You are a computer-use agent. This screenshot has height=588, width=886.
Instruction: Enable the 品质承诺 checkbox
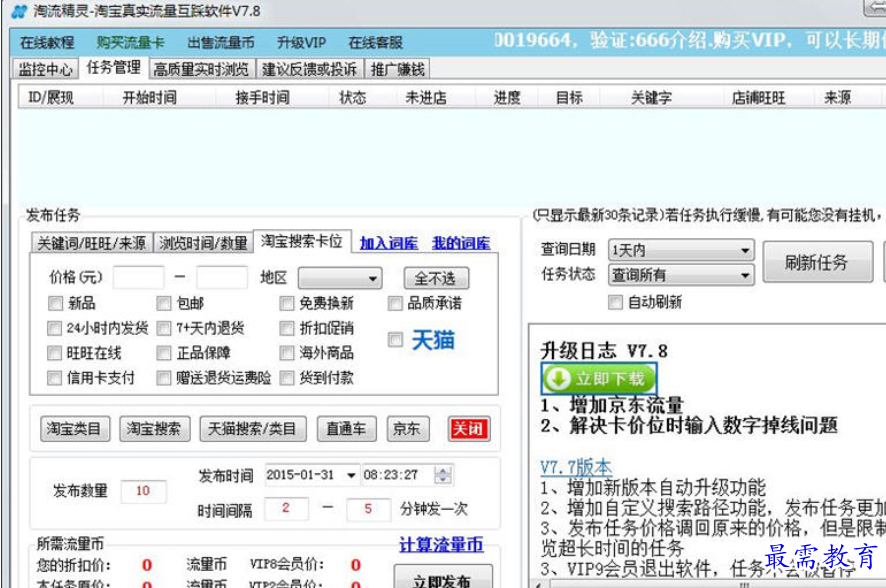click(395, 304)
